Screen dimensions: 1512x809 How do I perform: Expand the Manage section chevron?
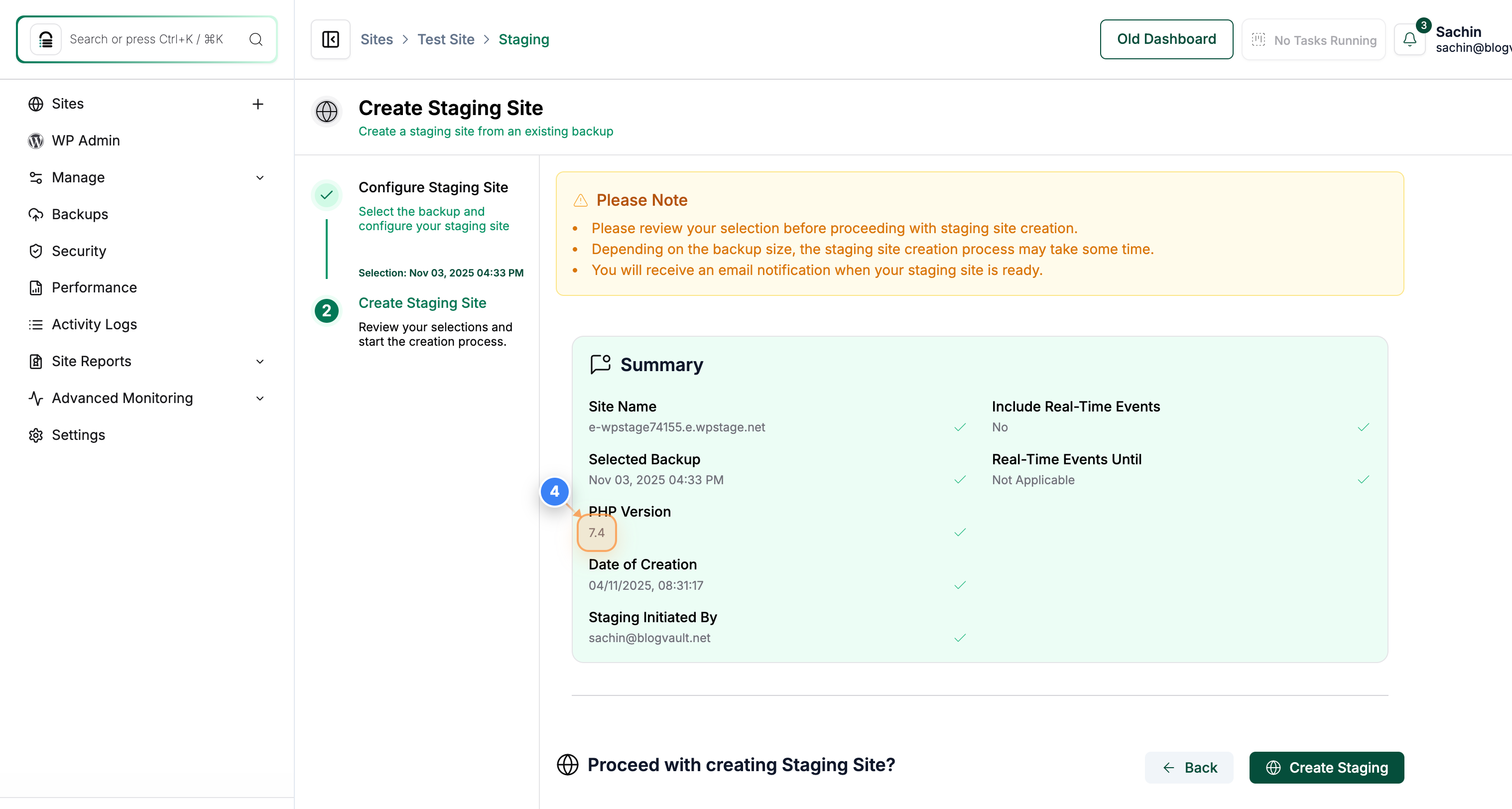259,177
